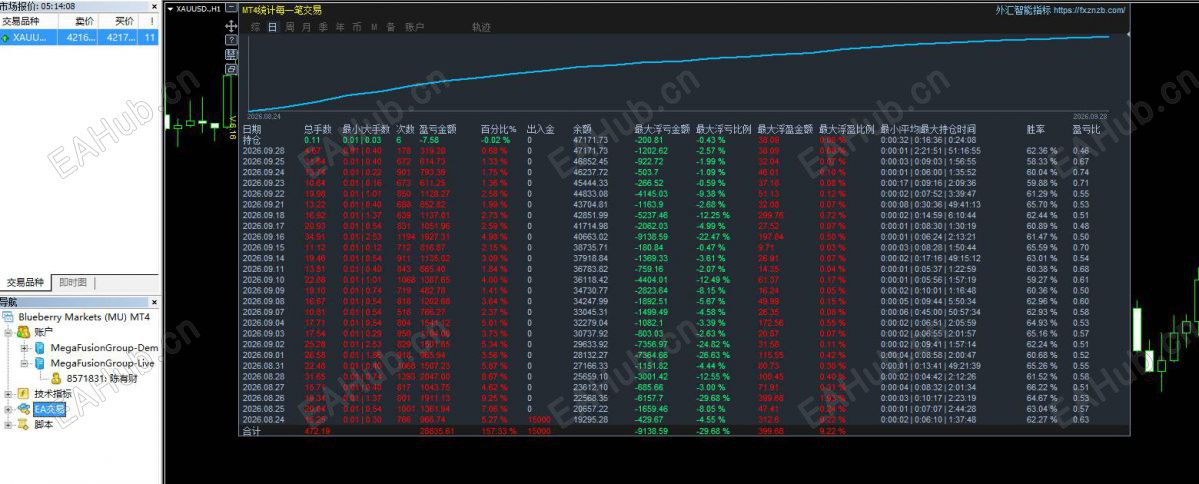Click the 胜率 column header
The height and width of the screenshot is (484, 1199).
coord(1035,129)
